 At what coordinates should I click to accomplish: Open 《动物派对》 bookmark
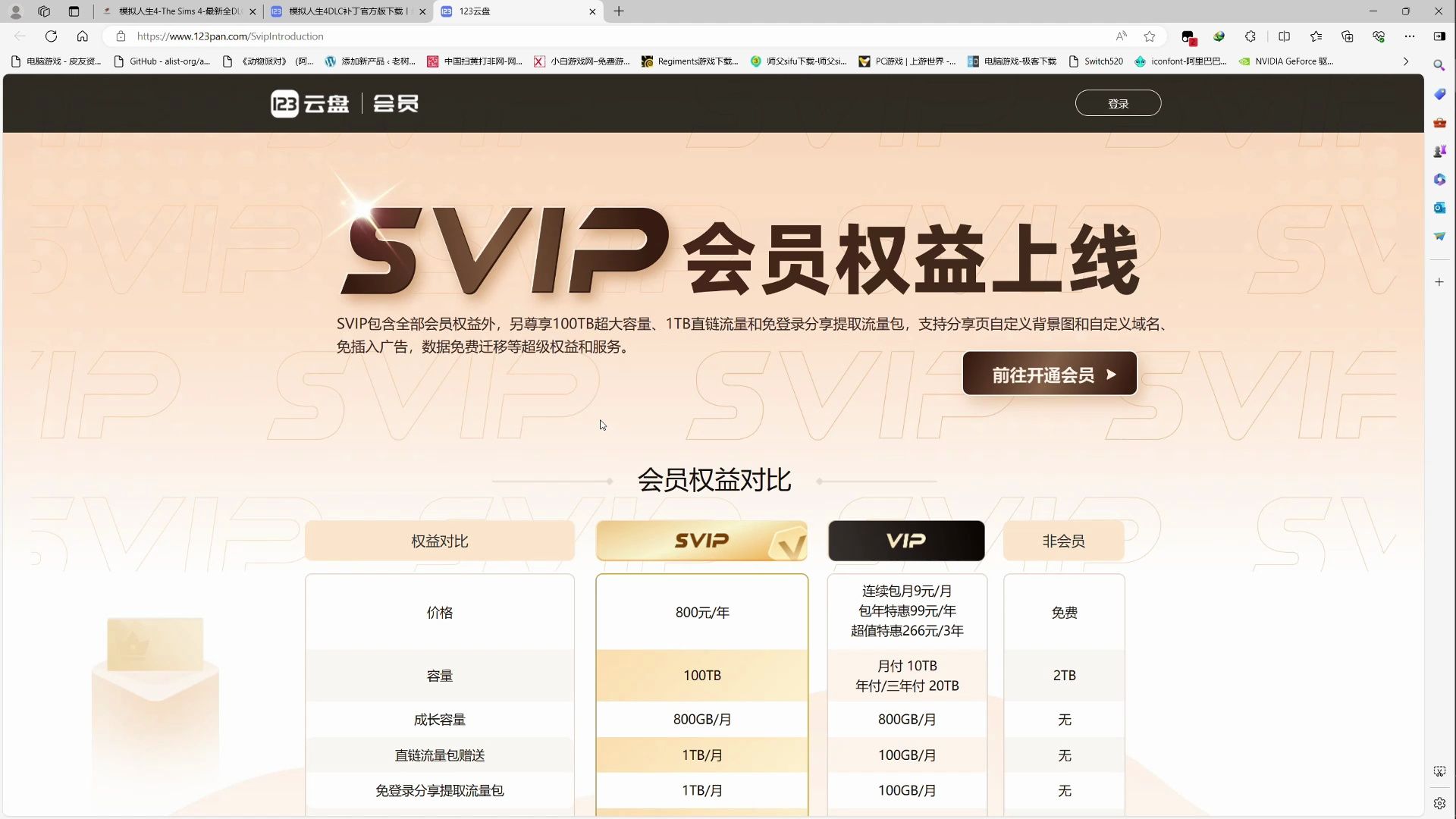click(x=268, y=61)
